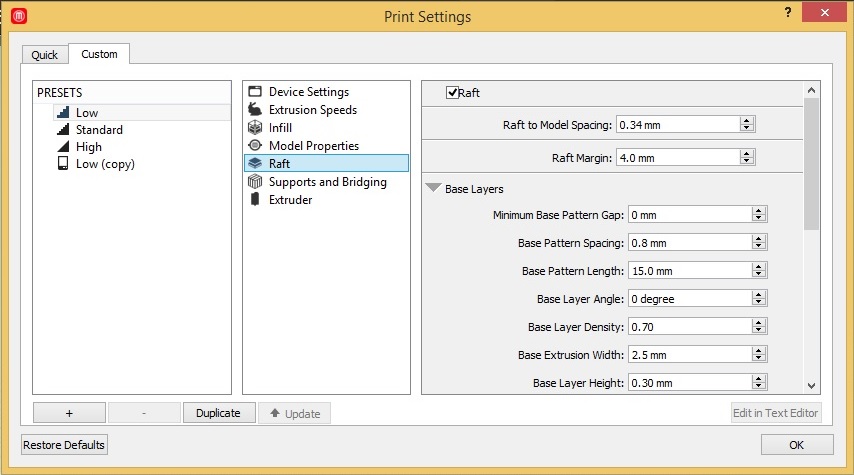The width and height of the screenshot is (854, 475).
Task: Click the Base Pattern Length input field
Action: [688, 271]
